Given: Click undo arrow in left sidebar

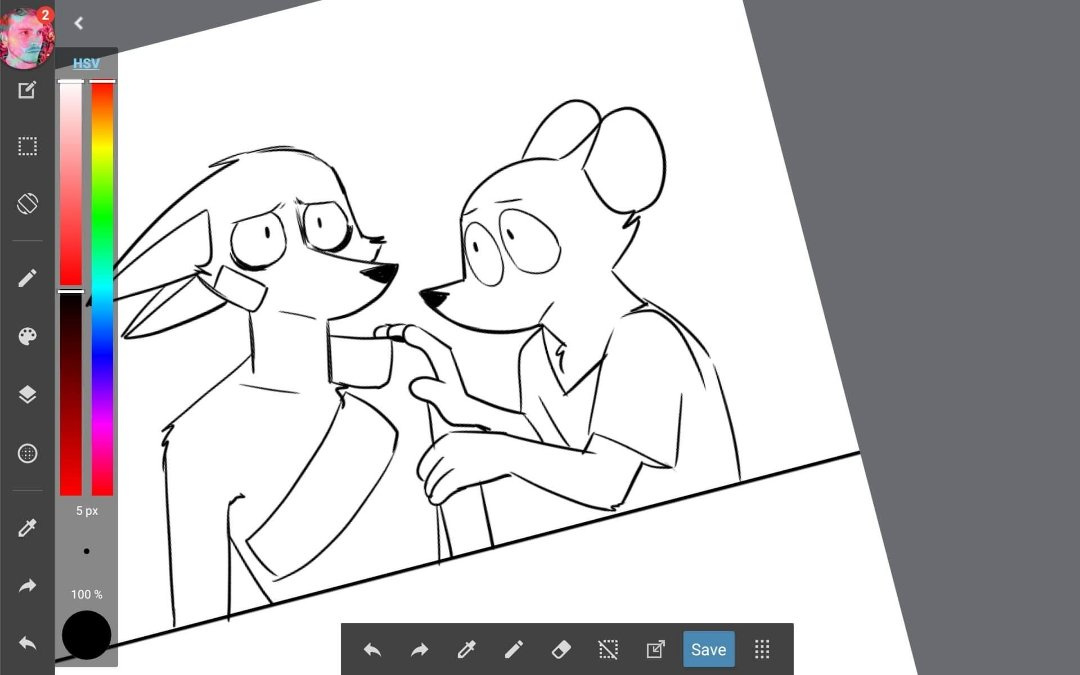Looking at the screenshot, I should pyautogui.click(x=27, y=643).
